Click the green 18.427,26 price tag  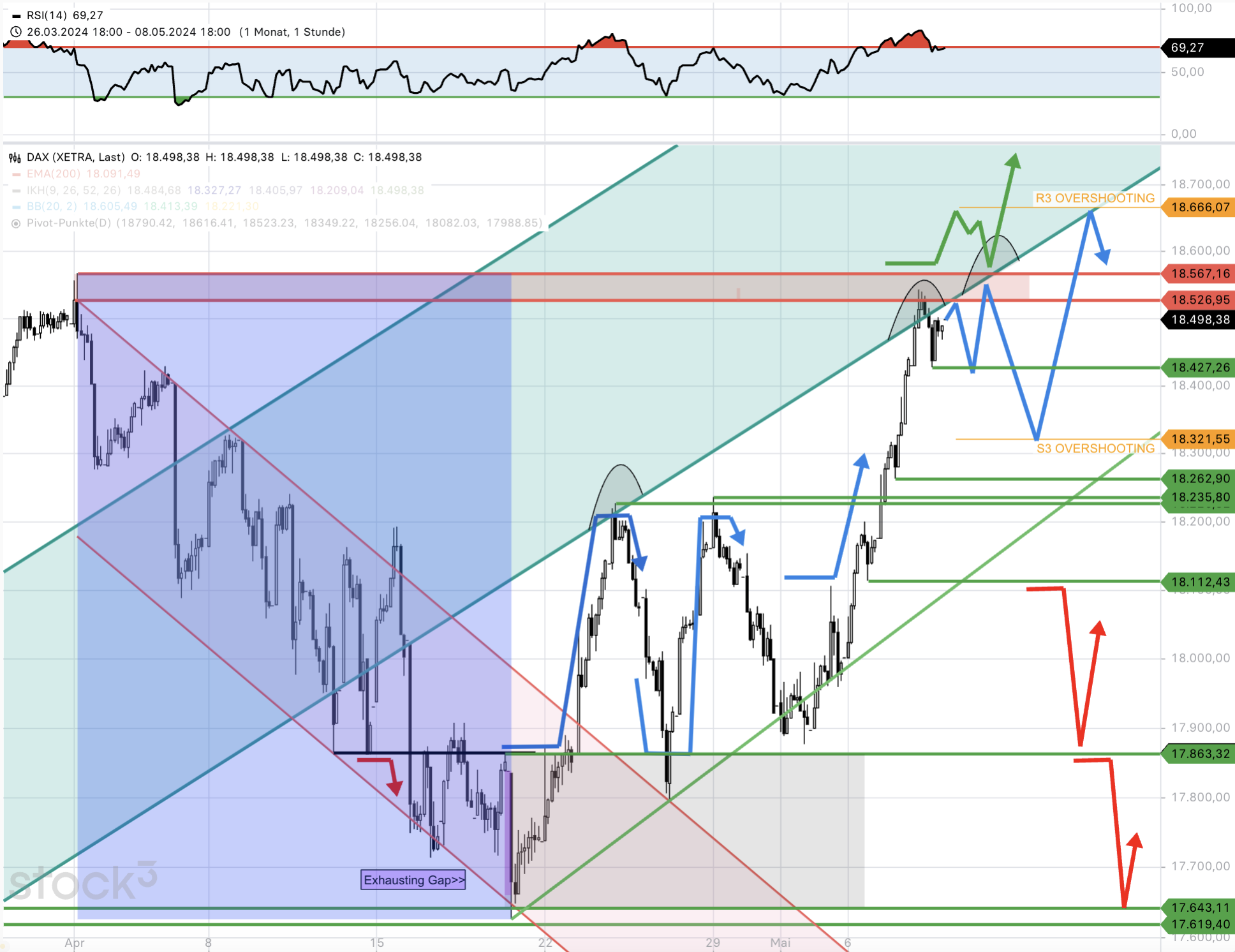pos(1199,368)
